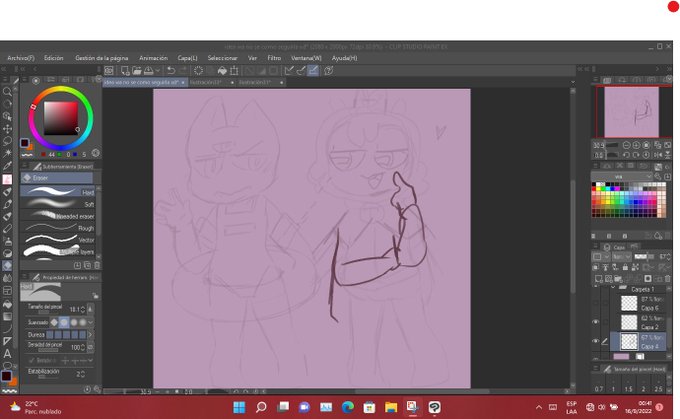680x419 pixels.
Task: Delete sub tool with trash icon
Action: (x=97, y=265)
